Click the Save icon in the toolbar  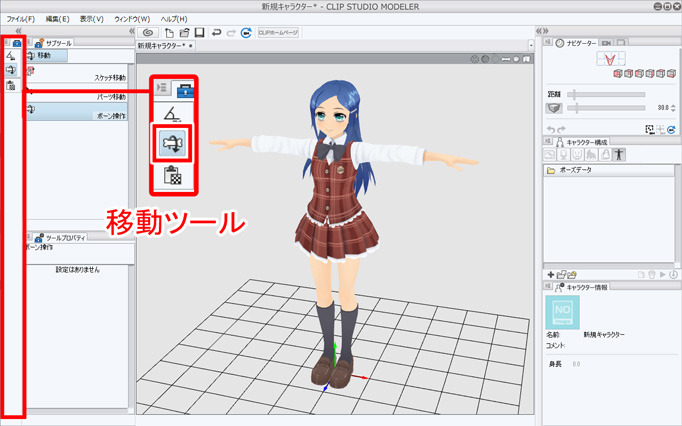pos(198,32)
